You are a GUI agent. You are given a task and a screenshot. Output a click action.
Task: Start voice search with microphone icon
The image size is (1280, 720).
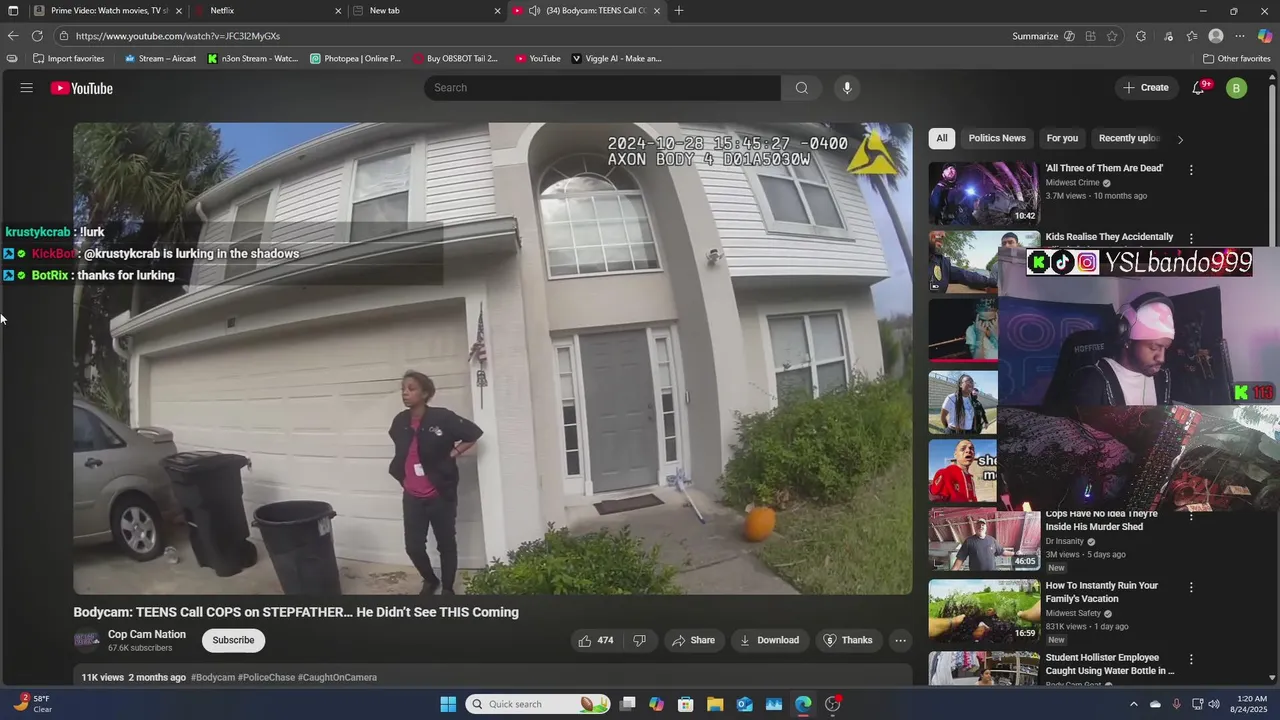[847, 88]
